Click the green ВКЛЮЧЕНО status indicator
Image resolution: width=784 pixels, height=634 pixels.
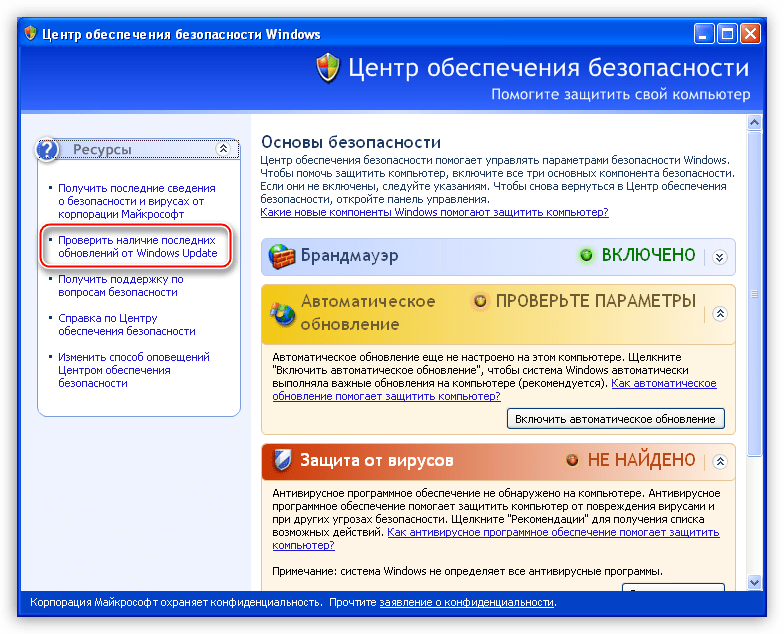(586, 256)
